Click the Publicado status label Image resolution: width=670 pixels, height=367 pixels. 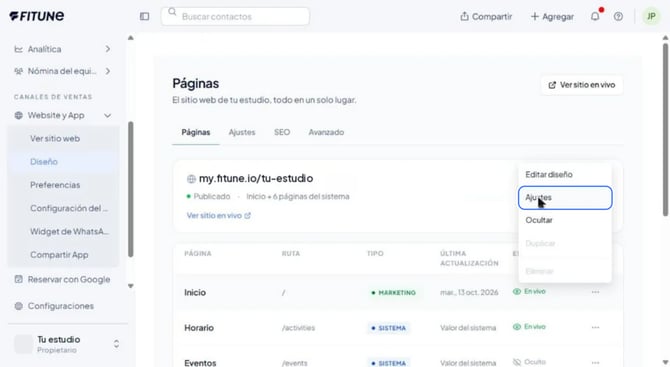pos(212,197)
